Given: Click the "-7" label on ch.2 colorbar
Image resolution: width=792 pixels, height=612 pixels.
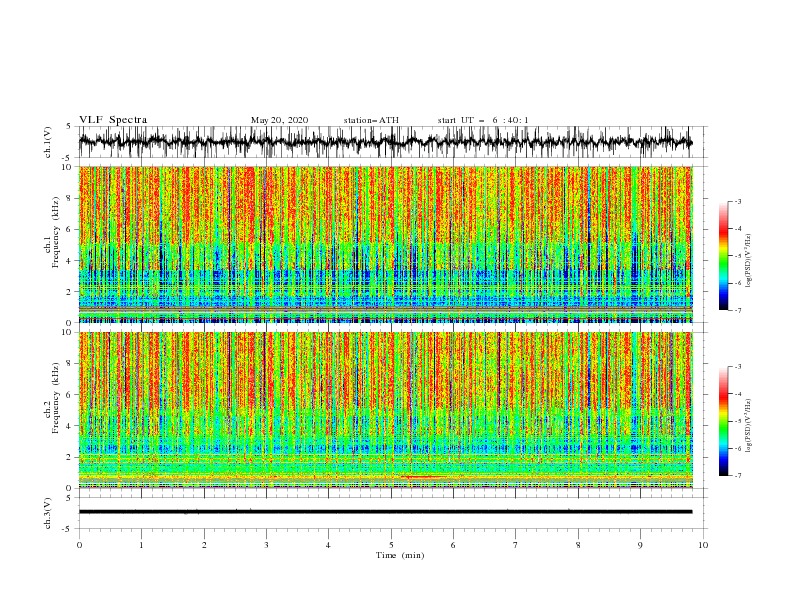Looking at the screenshot, I should click(738, 476).
